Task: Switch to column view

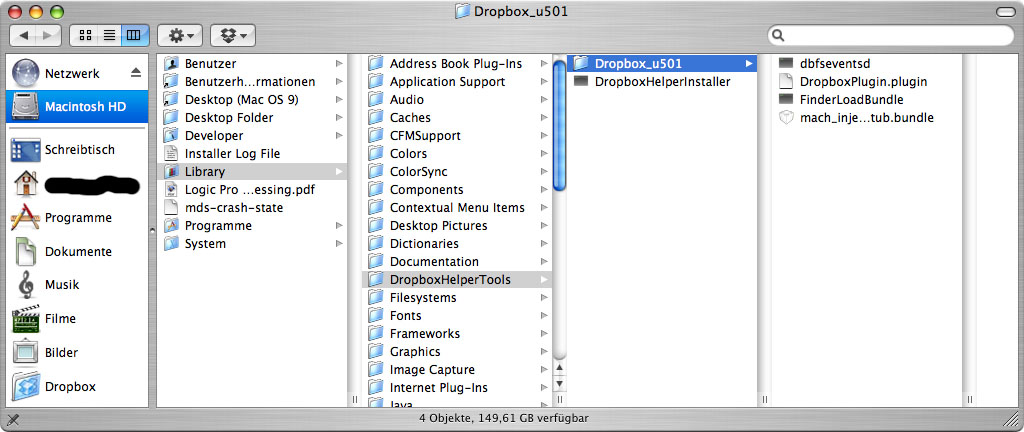Action: (x=135, y=35)
